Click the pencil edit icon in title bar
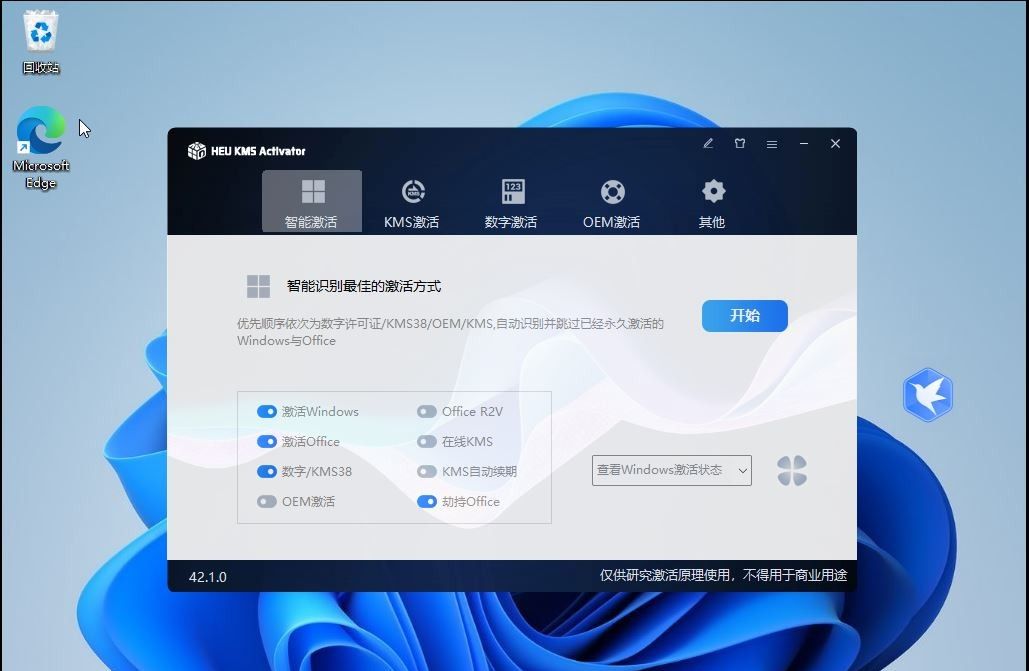Screen dimensions: 1029x671 tap(708, 143)
